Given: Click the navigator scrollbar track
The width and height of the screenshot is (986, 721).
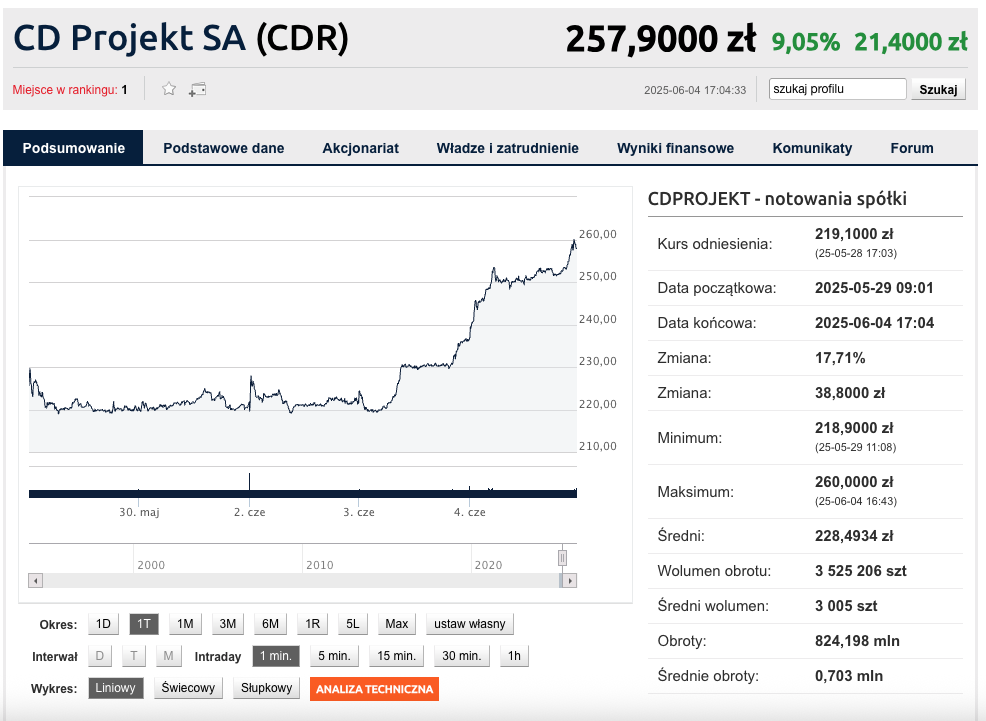Looking at the screenshot, I should 302,581.
